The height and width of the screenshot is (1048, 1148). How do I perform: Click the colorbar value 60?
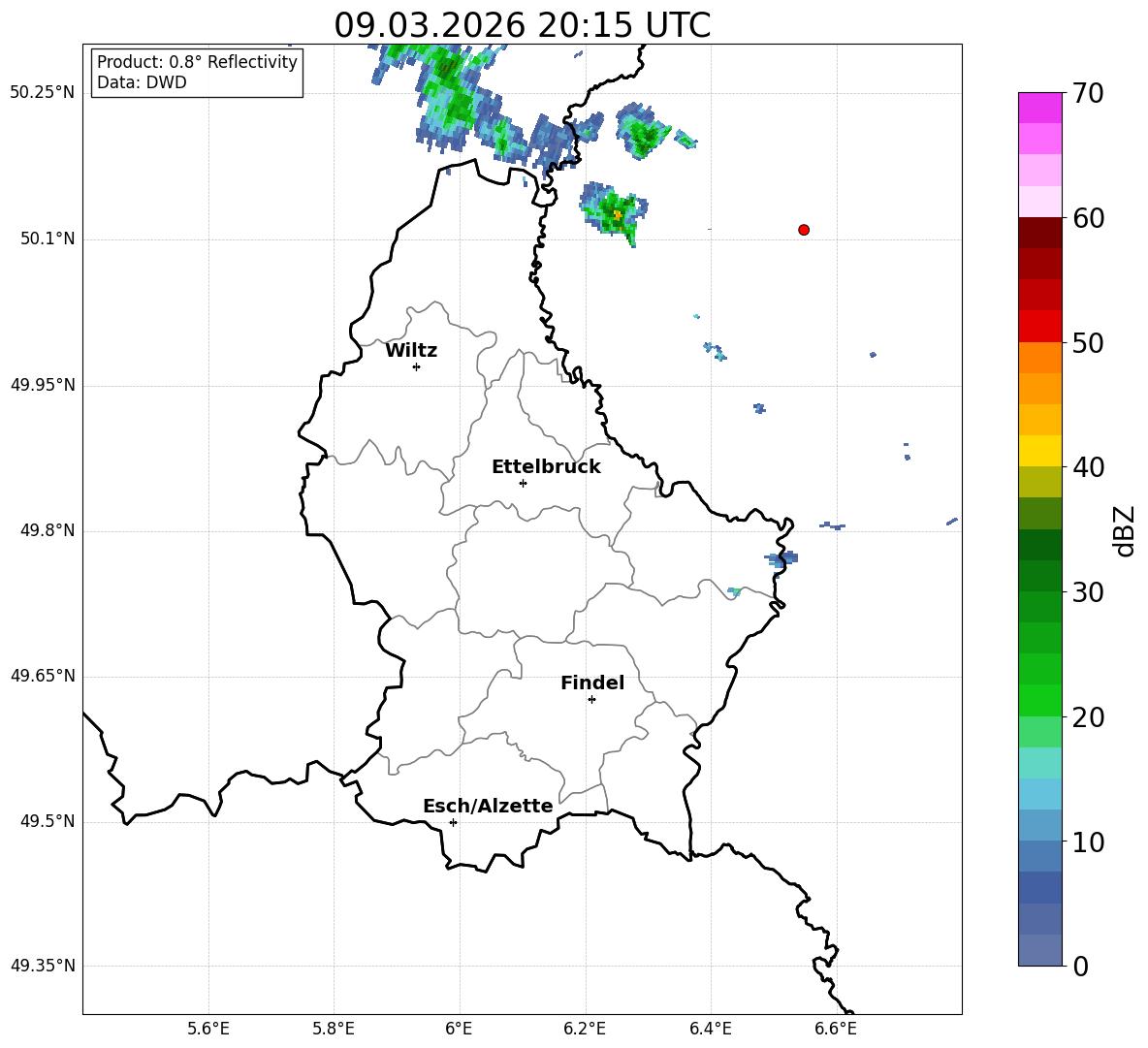coord(1088,218)
